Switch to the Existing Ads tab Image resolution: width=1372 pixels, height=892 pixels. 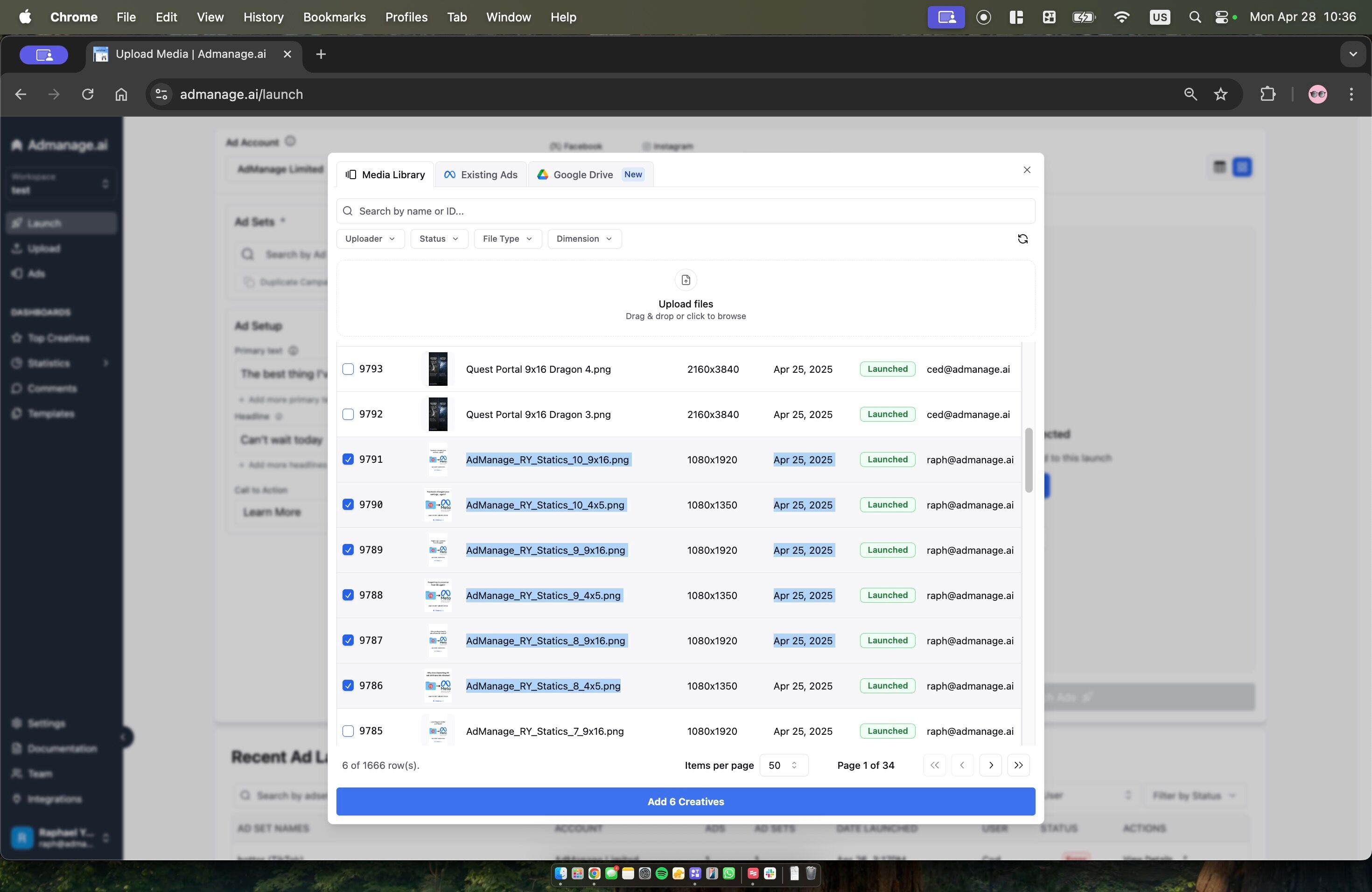(481, 174)
